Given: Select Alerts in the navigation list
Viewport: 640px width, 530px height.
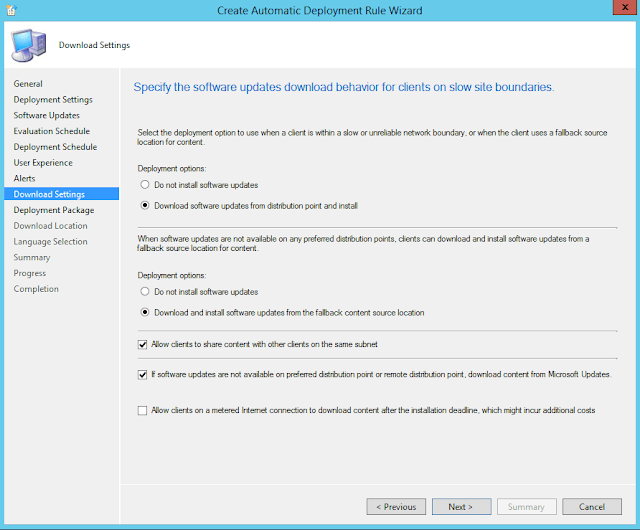Looking at the screenshot, I should coord(25,179).
